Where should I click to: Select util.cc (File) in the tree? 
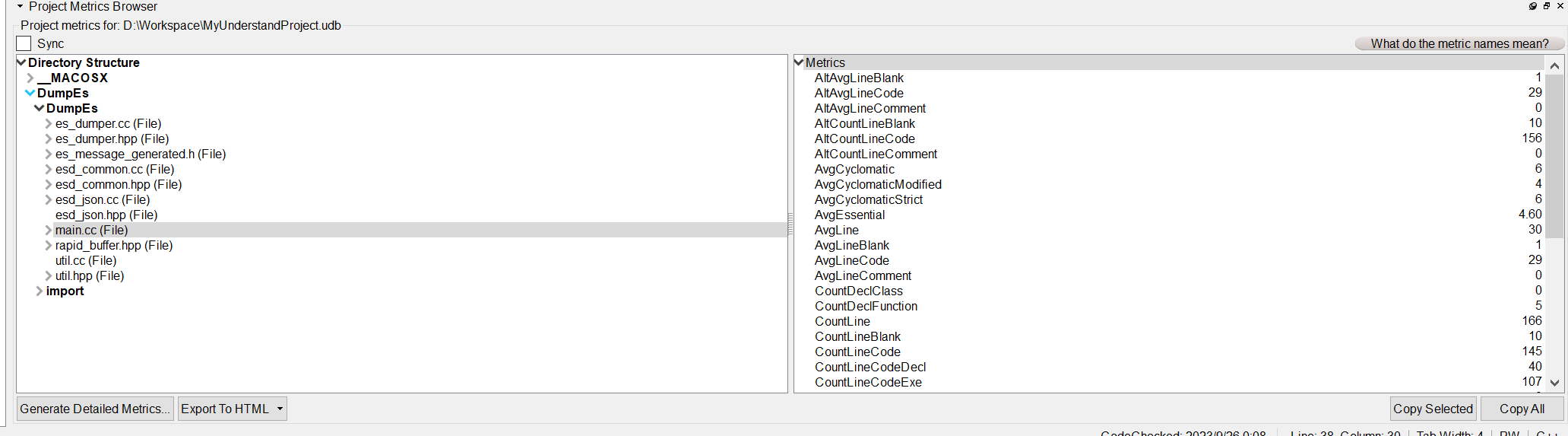[86, 261]
